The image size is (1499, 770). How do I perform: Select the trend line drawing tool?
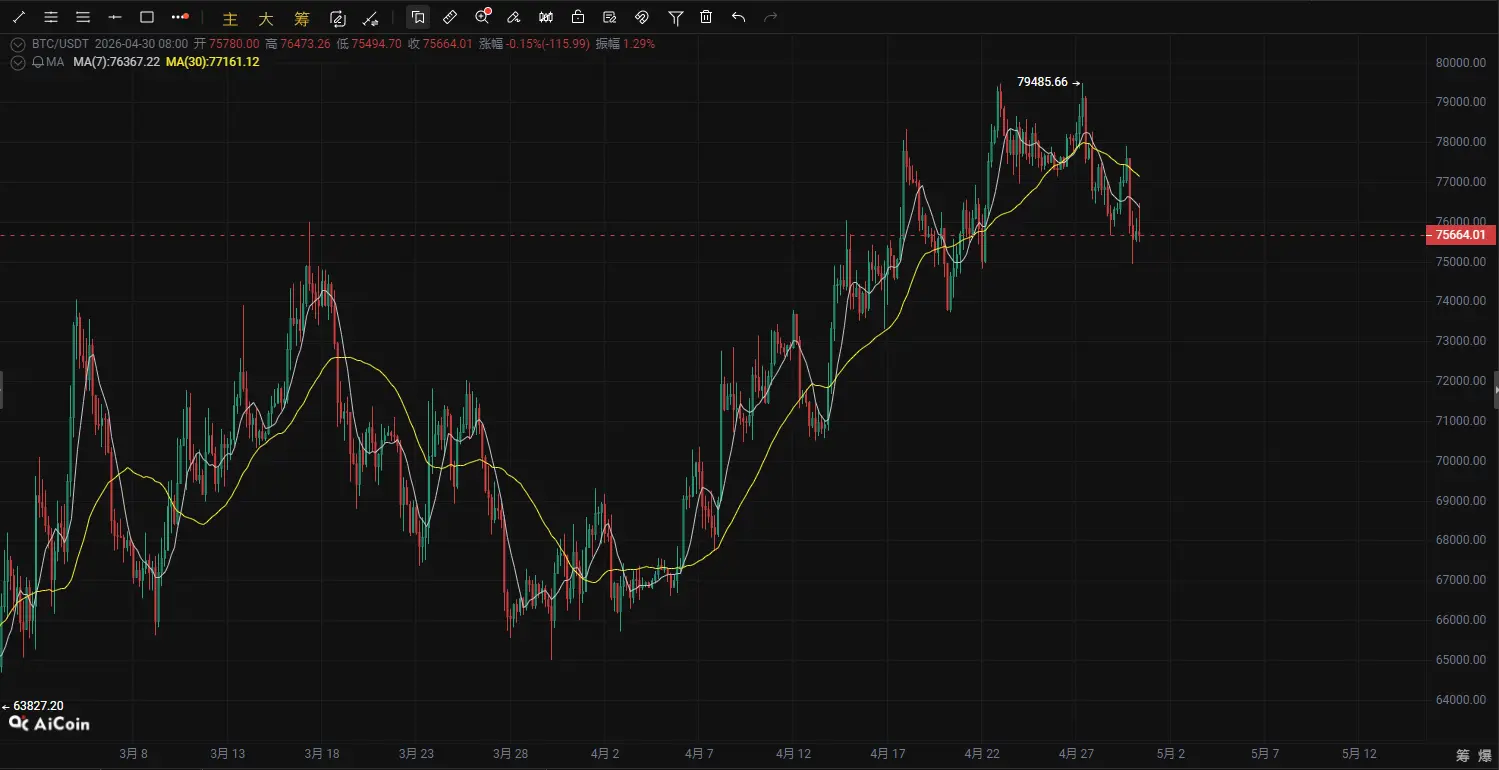19,17
